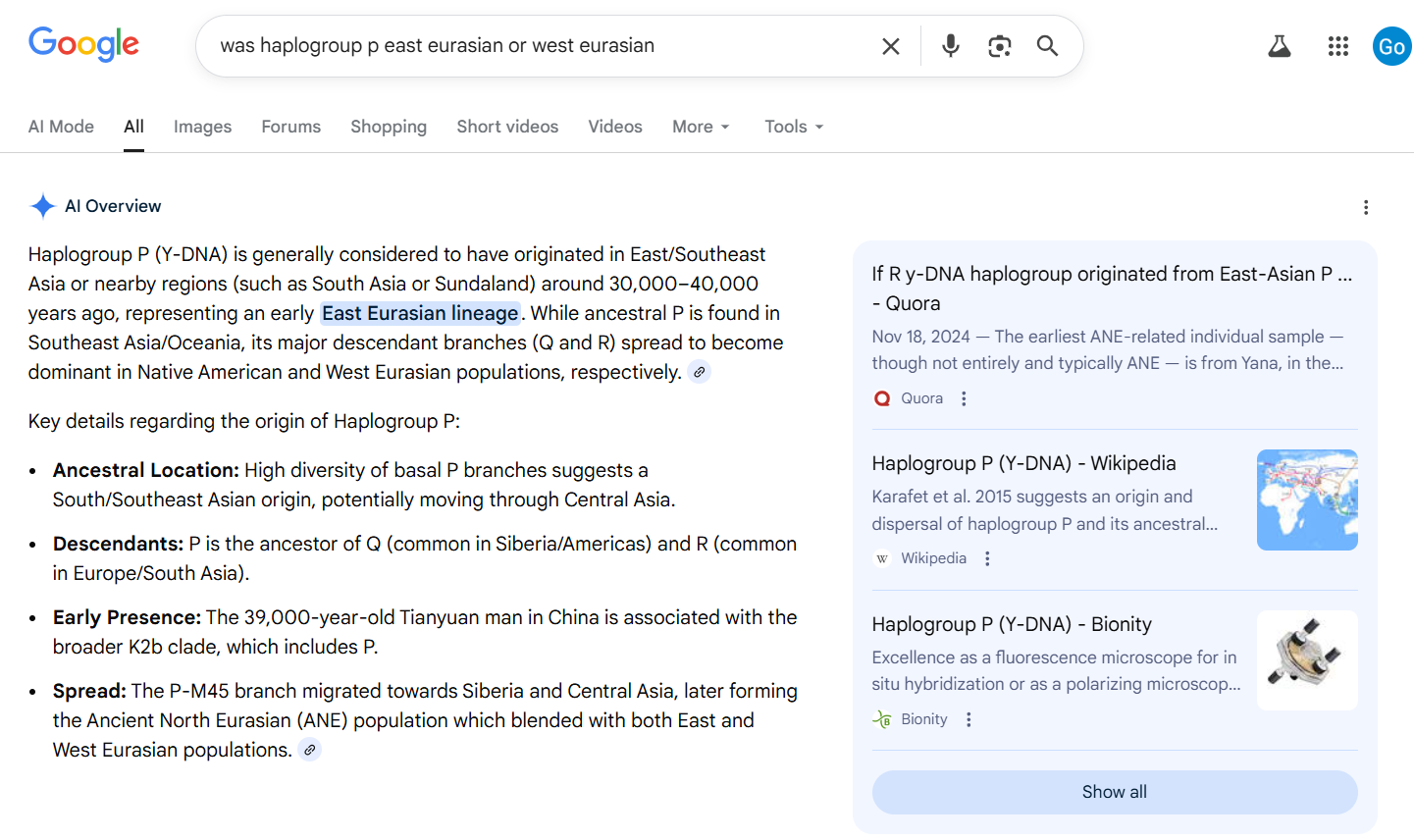Open AI Overview three-dot options menu
Image resolution: width=1414 pixels, height=840 pixels.
pos(1365,207)
